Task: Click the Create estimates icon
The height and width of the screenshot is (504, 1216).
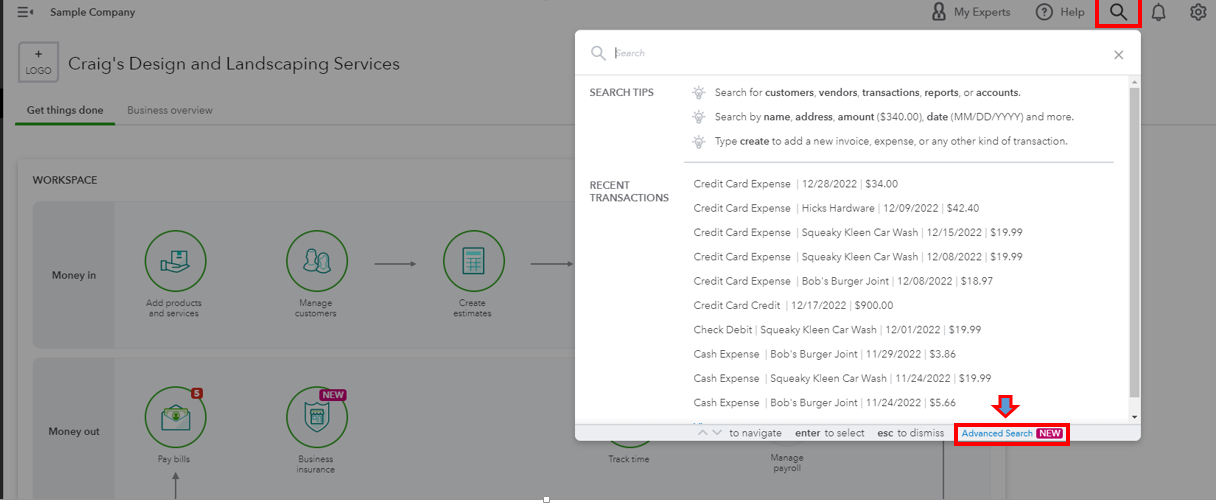Action: (473, 262)
